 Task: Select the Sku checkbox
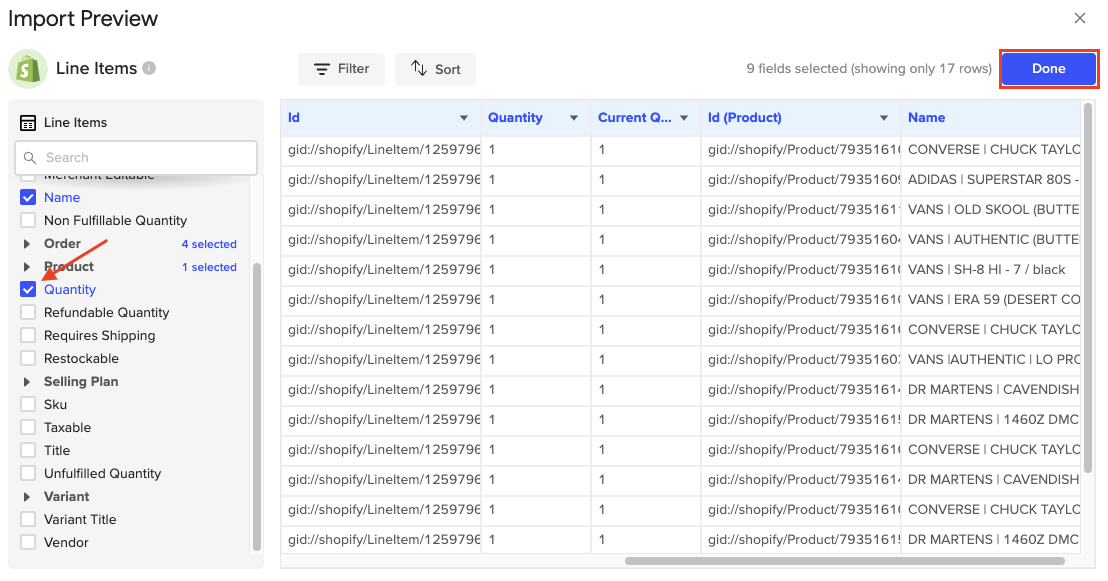pos(28,404)
